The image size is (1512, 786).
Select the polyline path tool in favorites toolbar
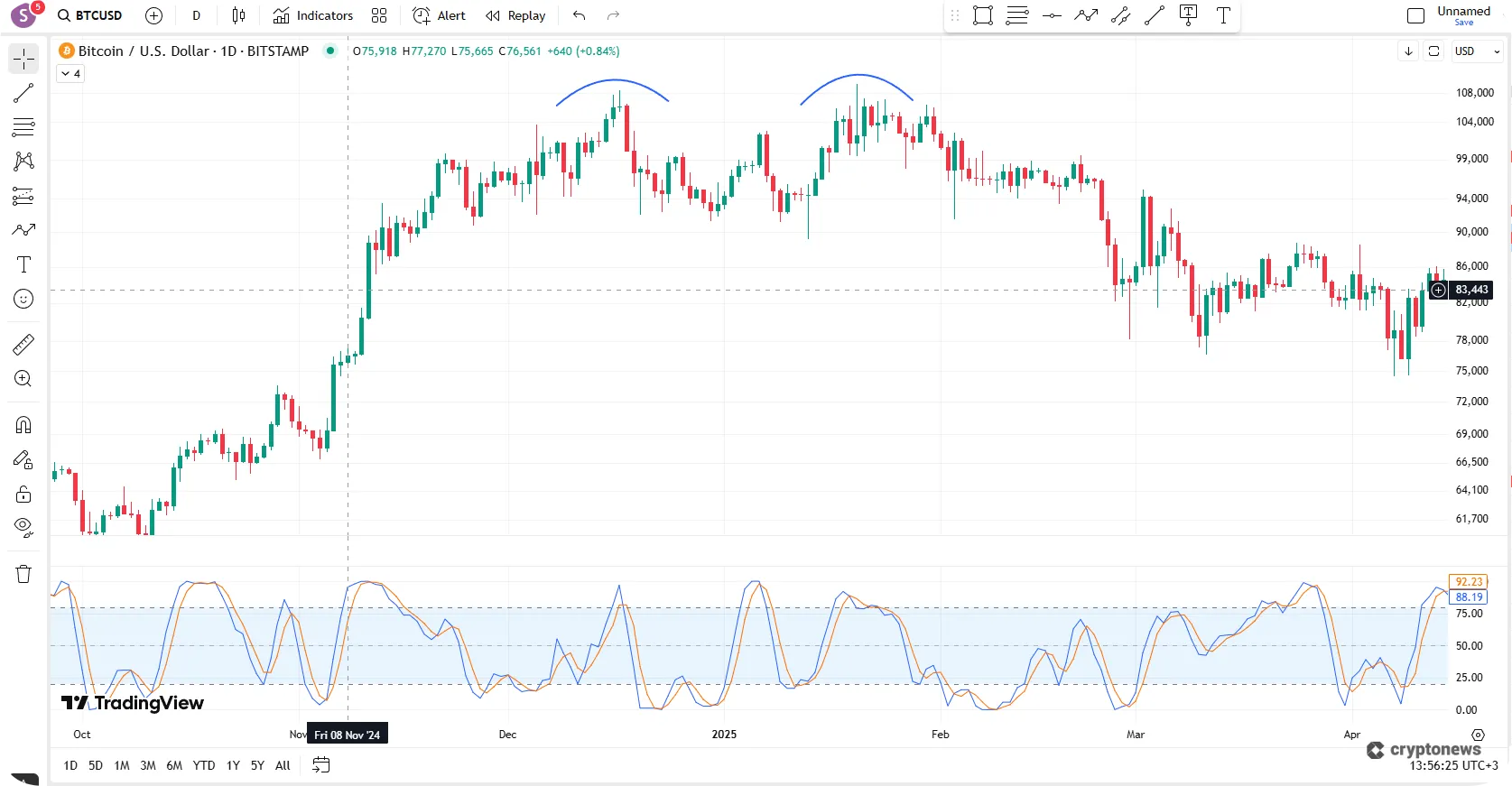click(1086, 15)
